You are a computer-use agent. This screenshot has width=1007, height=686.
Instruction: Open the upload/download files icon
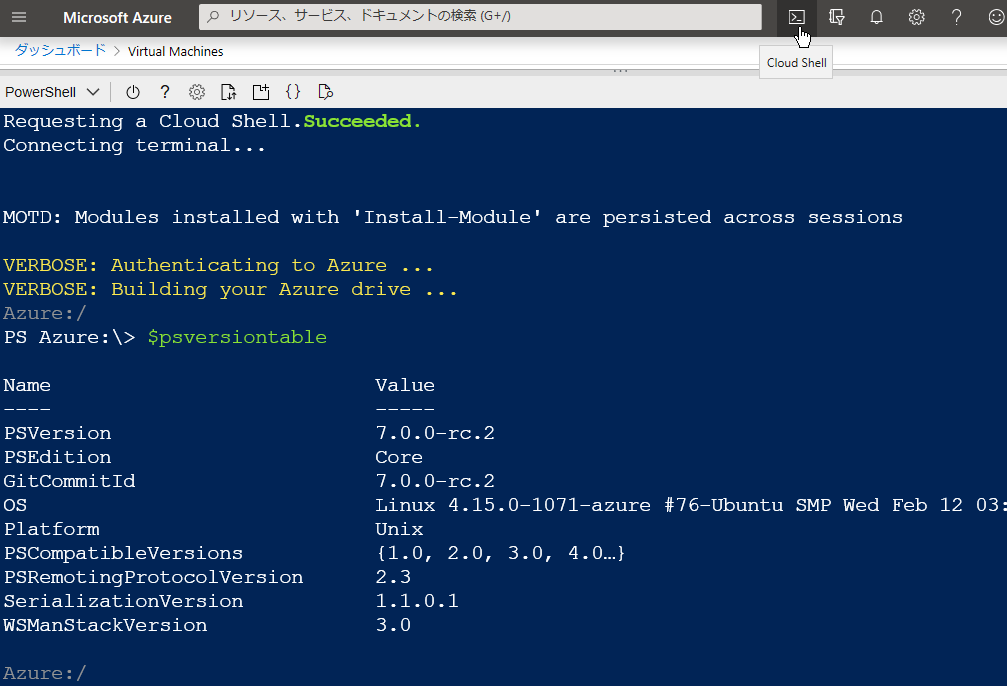tap(228, 91)
